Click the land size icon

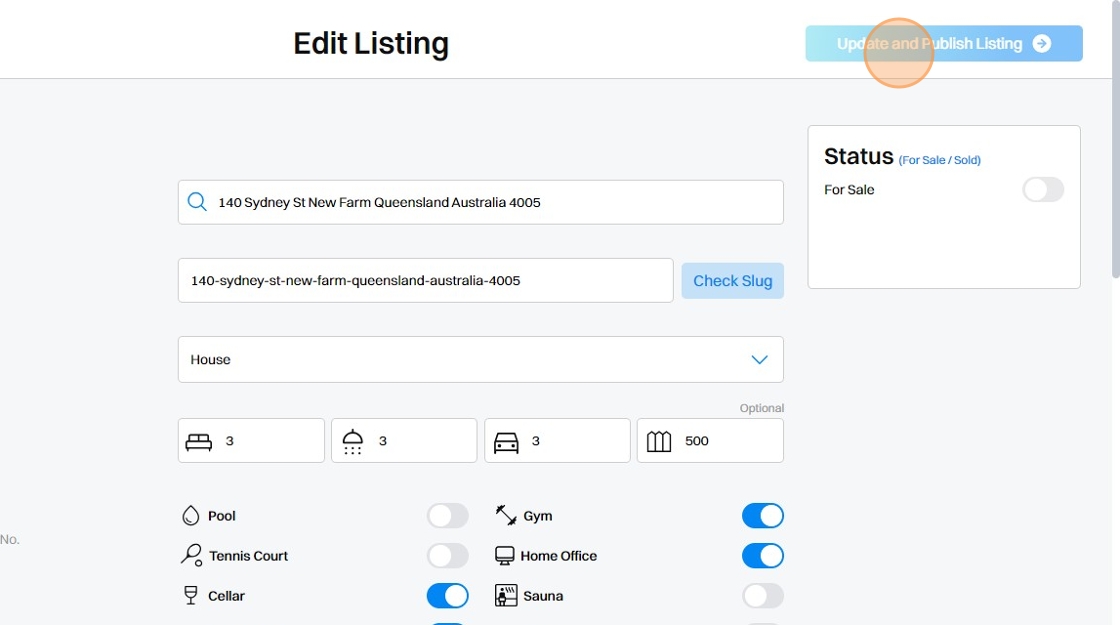(659, 441)
